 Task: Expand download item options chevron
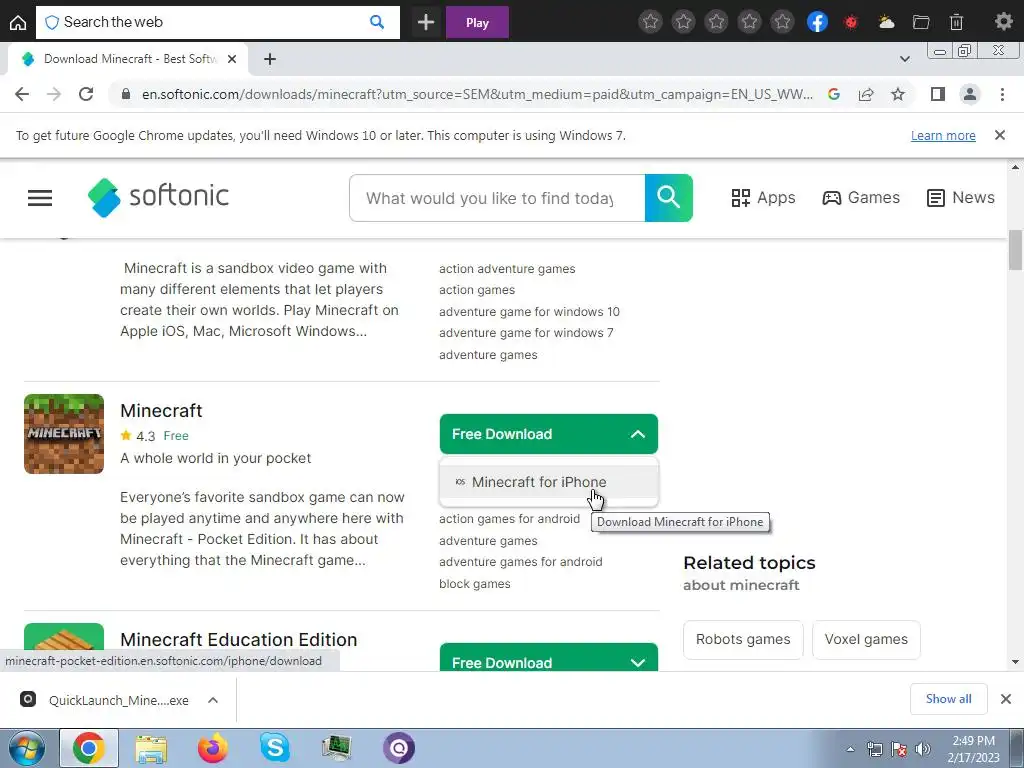click(213, 700)
